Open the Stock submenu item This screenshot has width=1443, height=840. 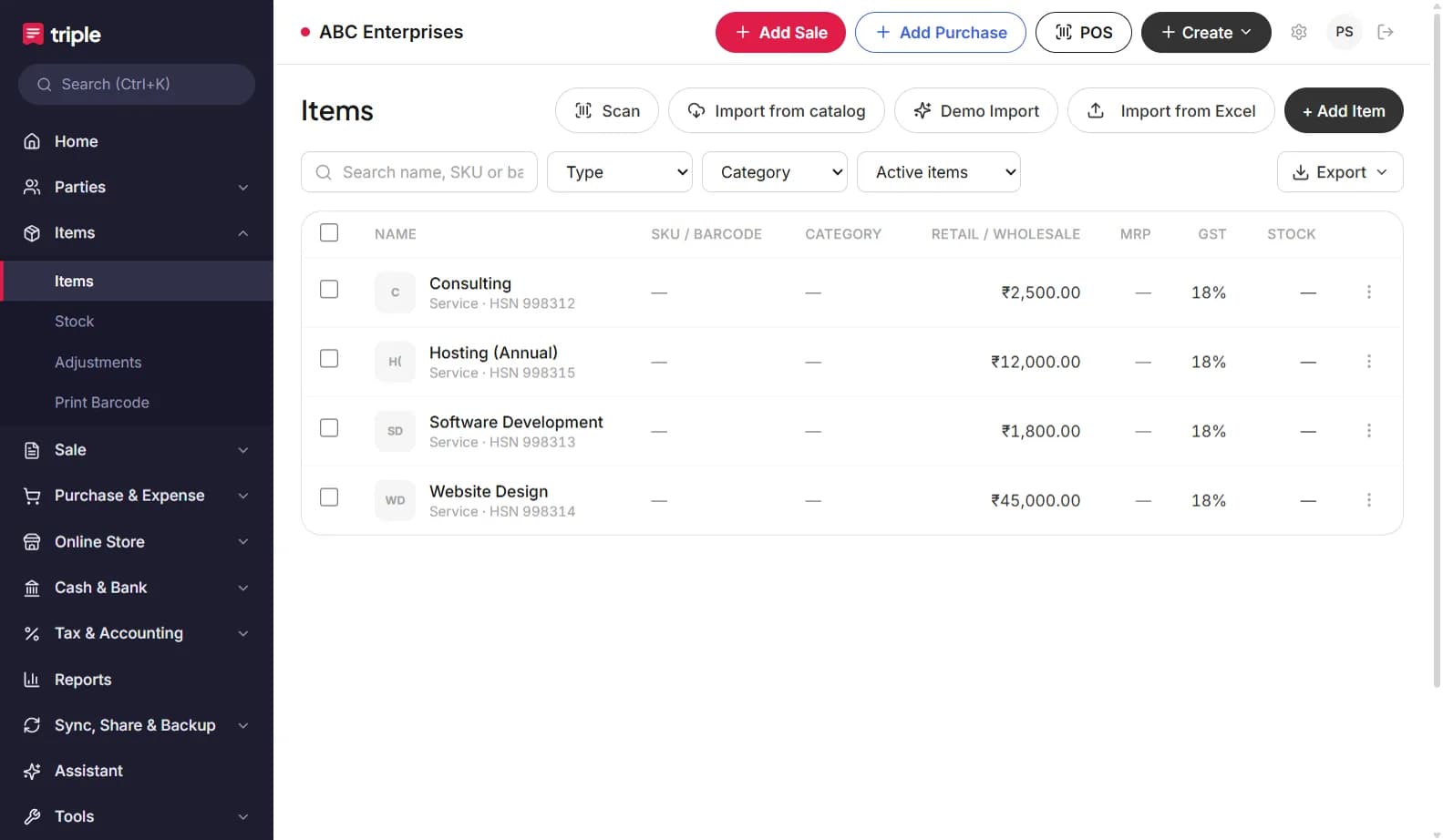[137, 322]
